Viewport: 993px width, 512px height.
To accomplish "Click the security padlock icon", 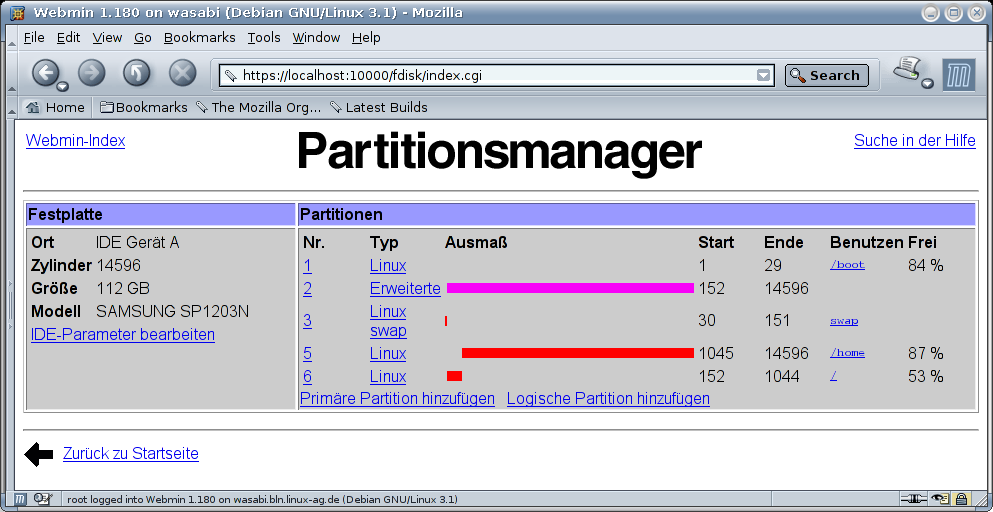I will (x=961, y=499).
